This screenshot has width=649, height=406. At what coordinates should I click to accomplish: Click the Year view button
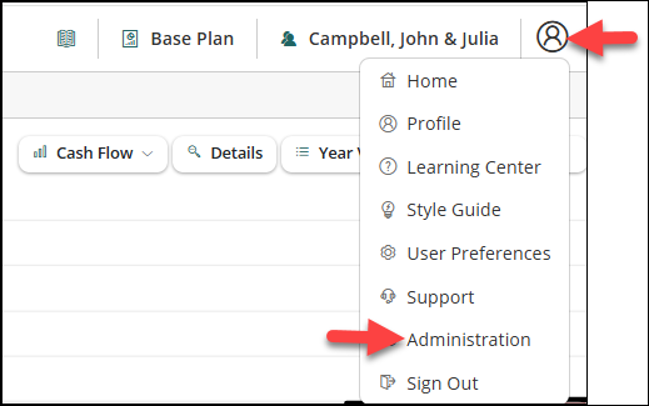coord(321,154)
